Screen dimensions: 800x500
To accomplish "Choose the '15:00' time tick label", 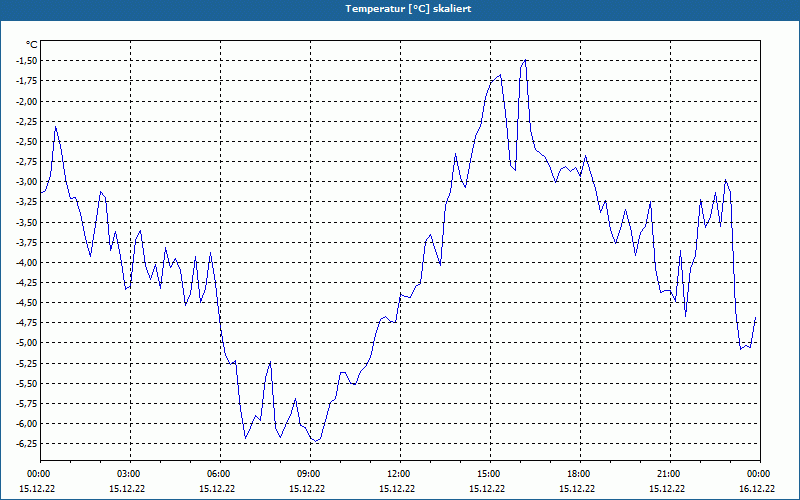I will pos(490,474).
